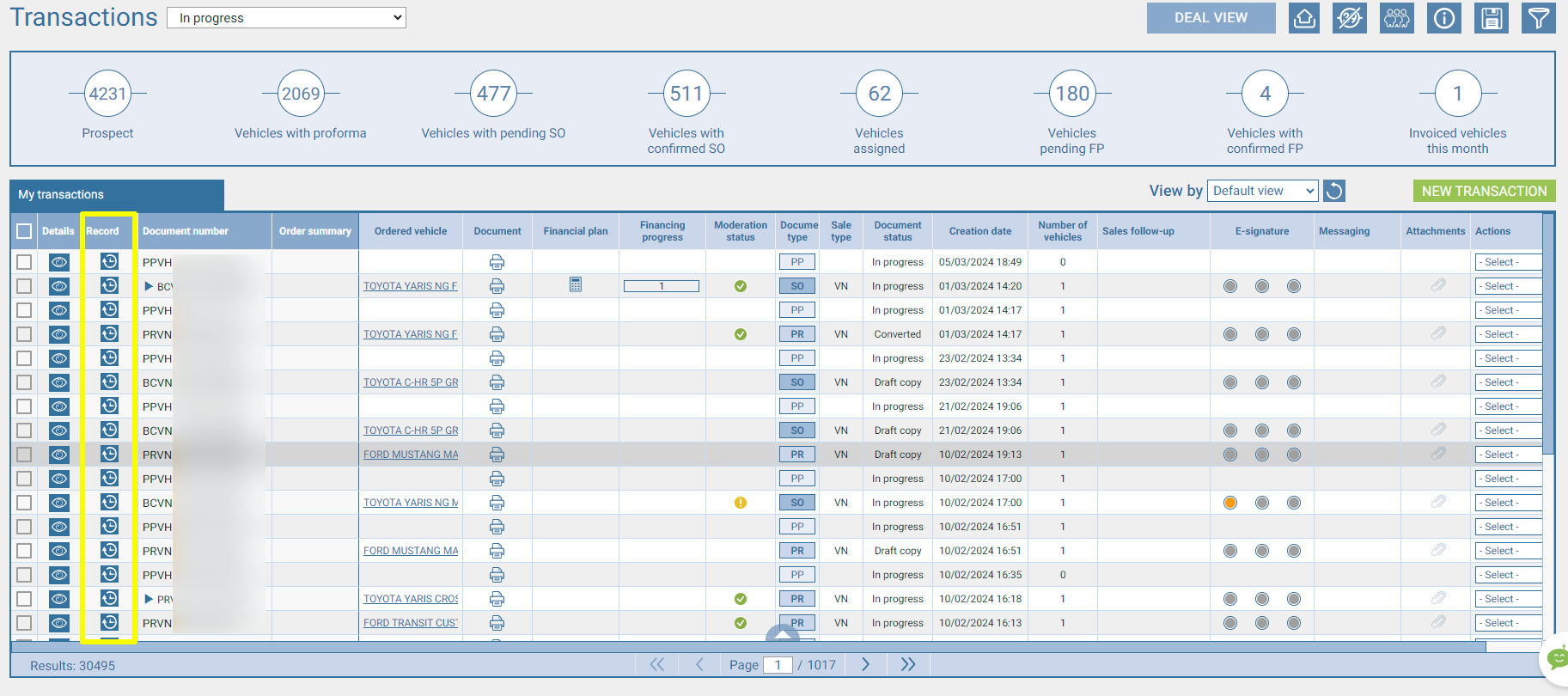Go to next page arrow

pos(865,664)
